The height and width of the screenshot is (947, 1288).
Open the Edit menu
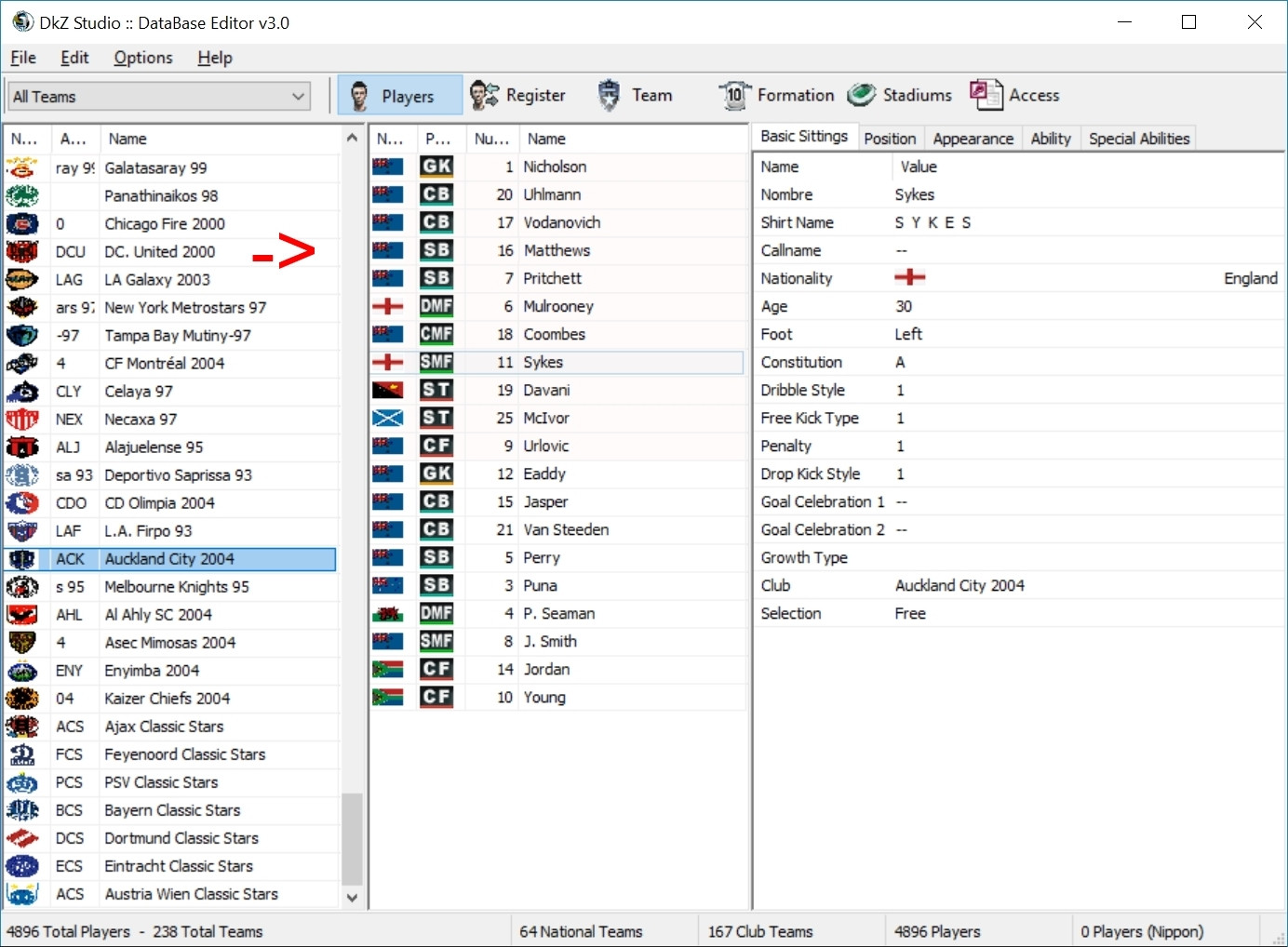pyautogui.click(x=74, y=58)
